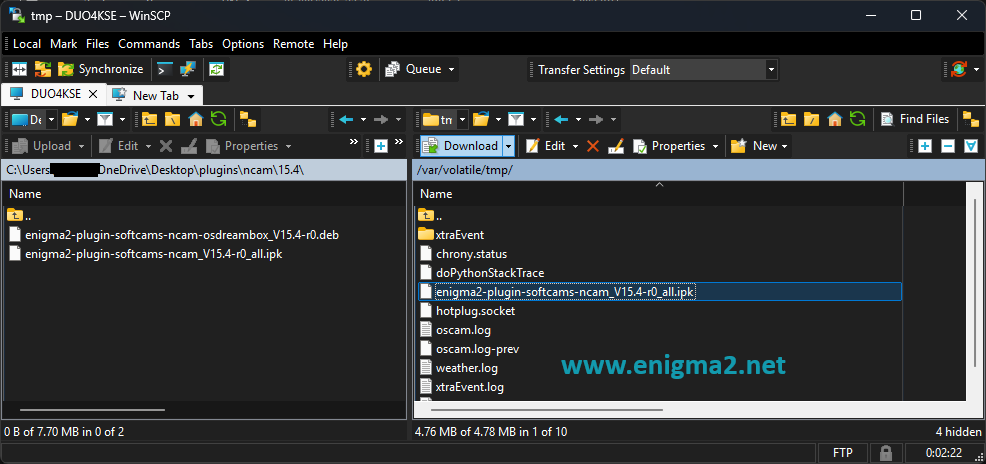
Task: Click local panel select files plus icon
Action: [380, 146]
